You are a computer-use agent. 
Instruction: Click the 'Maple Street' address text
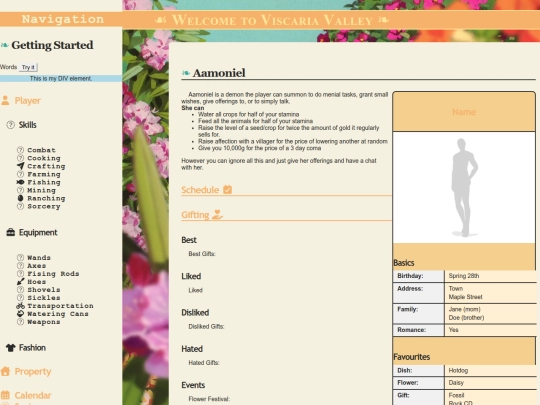pyautogui.click(x=465, y=297)
